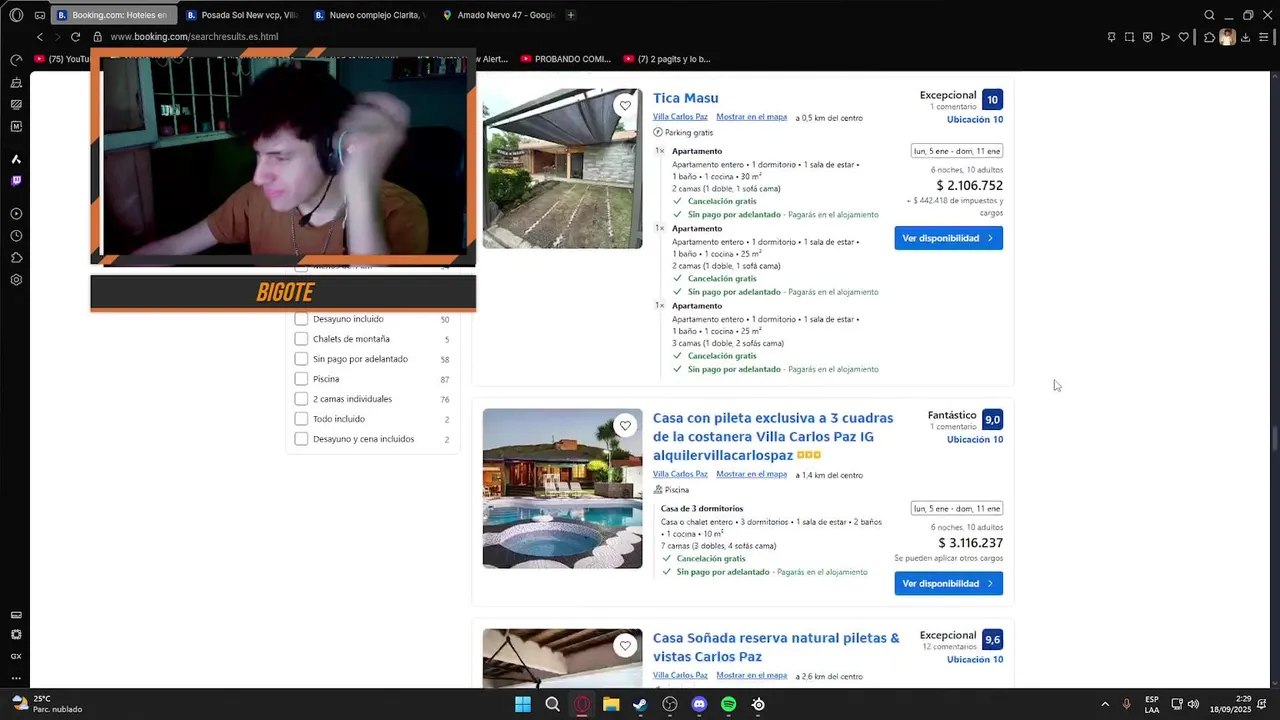Take a snapshot with the capture icon
The height and width of the screenshot is (720, 1280).
pyautogui.click(x=1129, y=37)
